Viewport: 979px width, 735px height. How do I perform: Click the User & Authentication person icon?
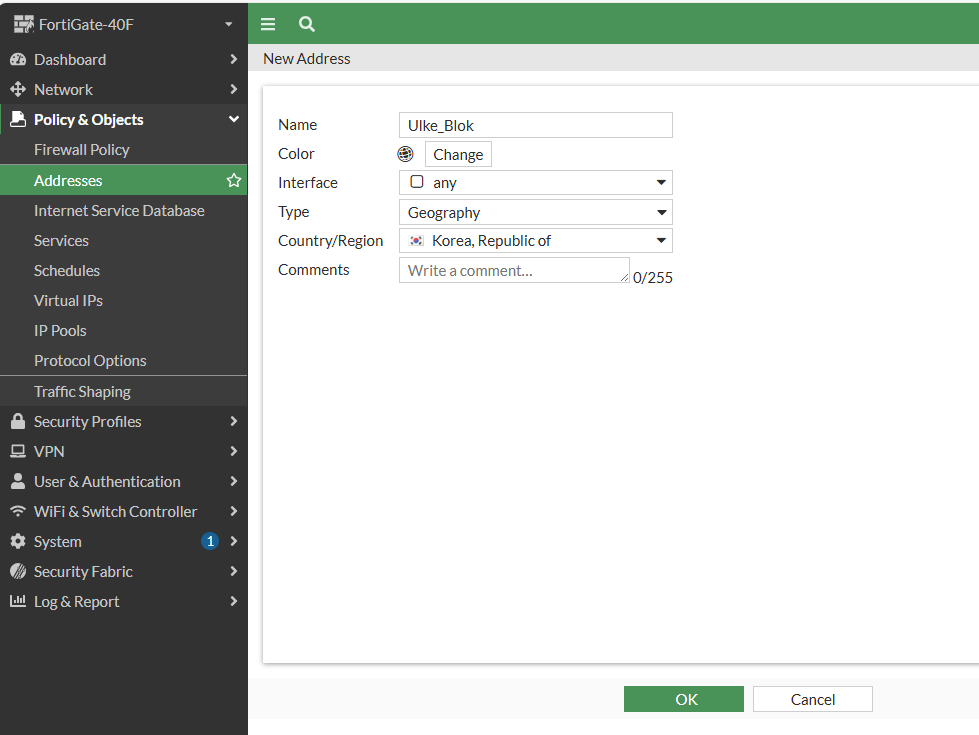tap(18, 481)
